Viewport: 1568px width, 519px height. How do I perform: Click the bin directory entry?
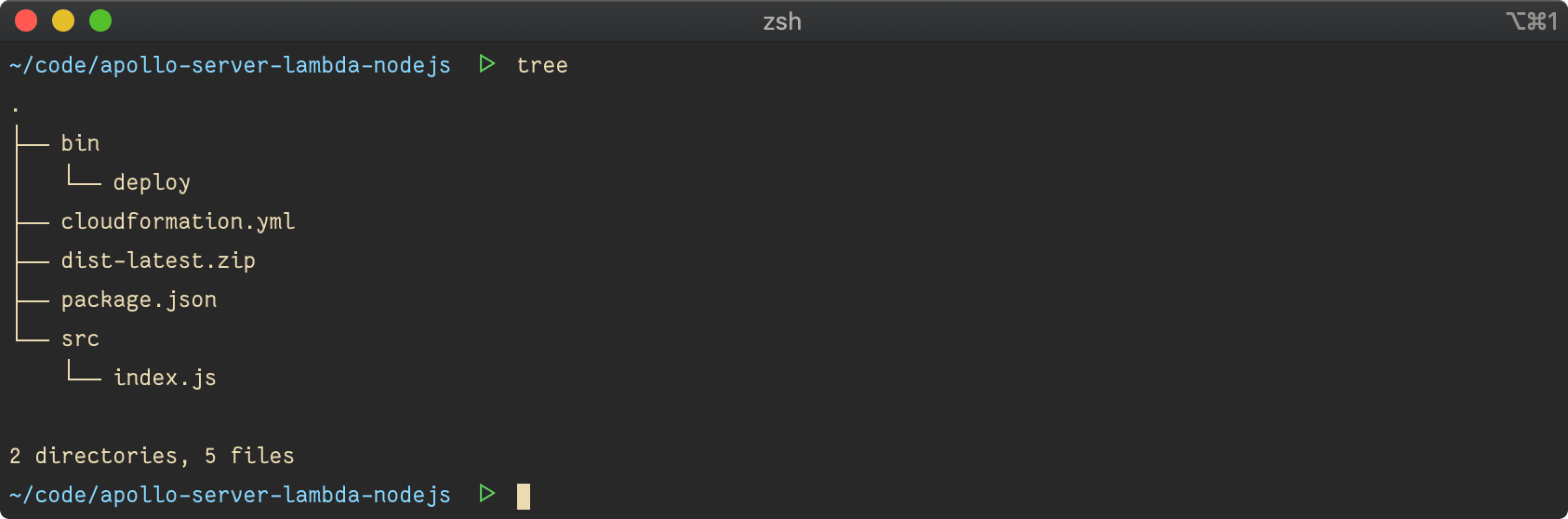(x=80, y=143)
